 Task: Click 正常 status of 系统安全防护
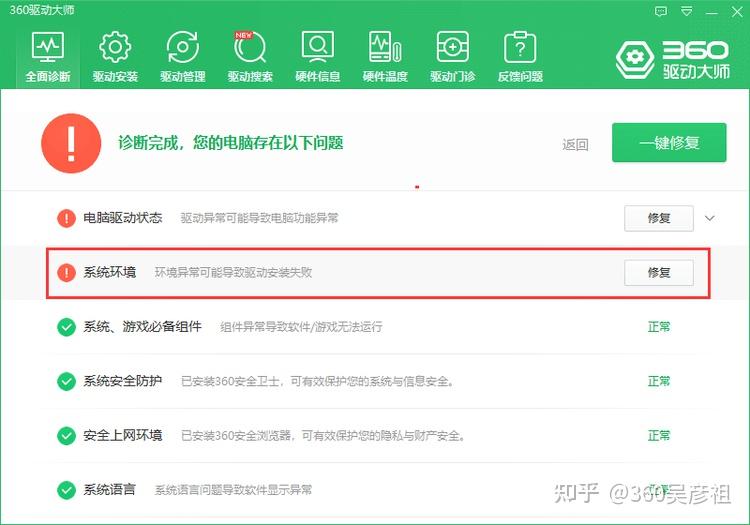point(659,381)
